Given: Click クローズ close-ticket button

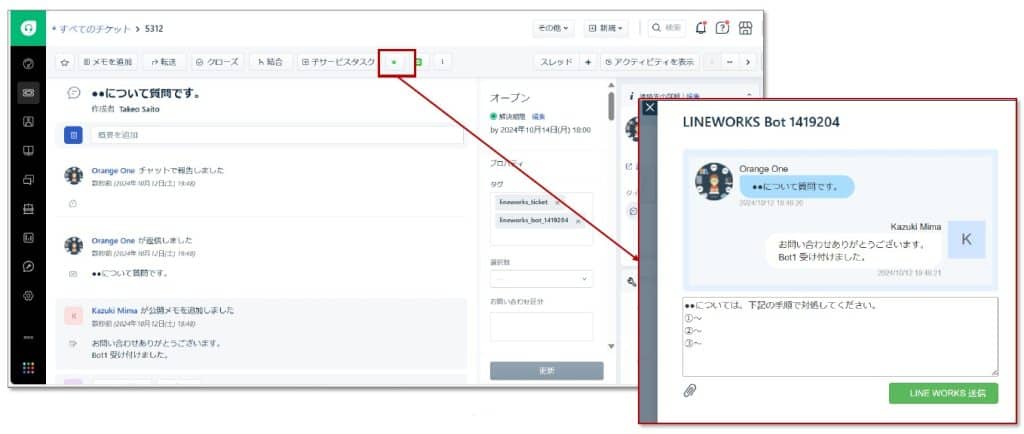Looking at the screenshot, I should click(x=217, y=62).
